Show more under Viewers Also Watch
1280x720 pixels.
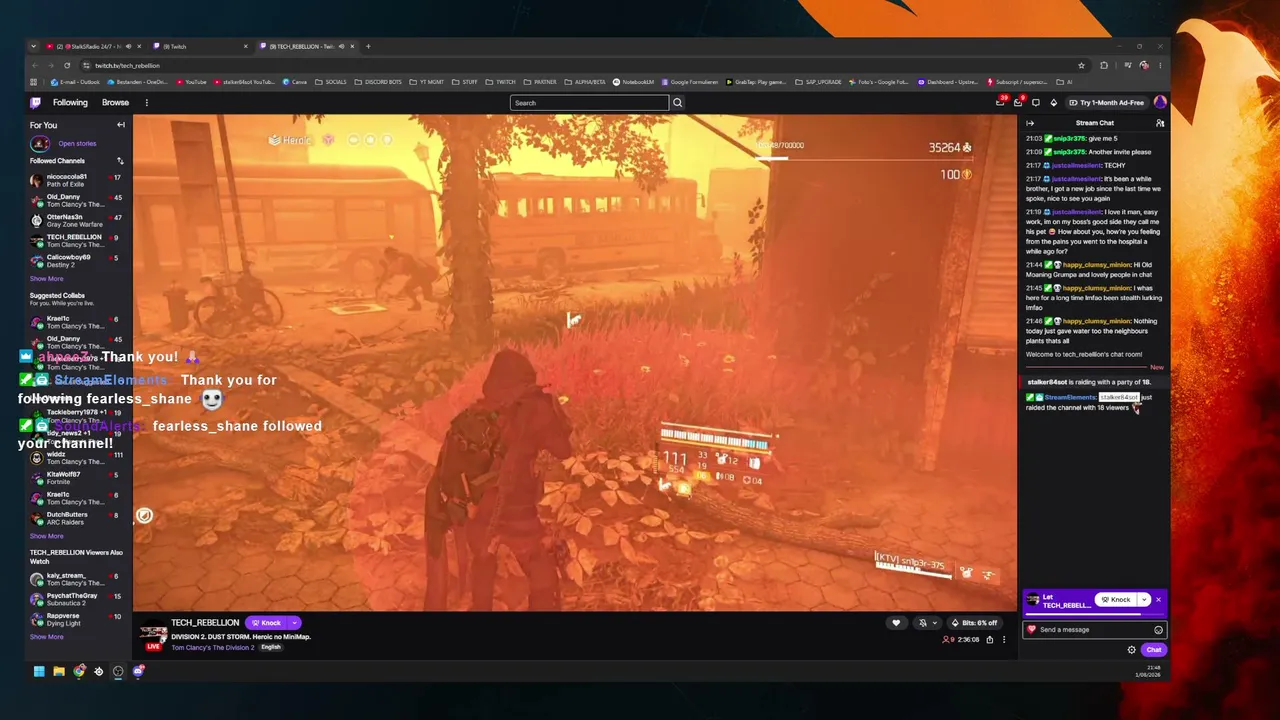tap(46, 637)
